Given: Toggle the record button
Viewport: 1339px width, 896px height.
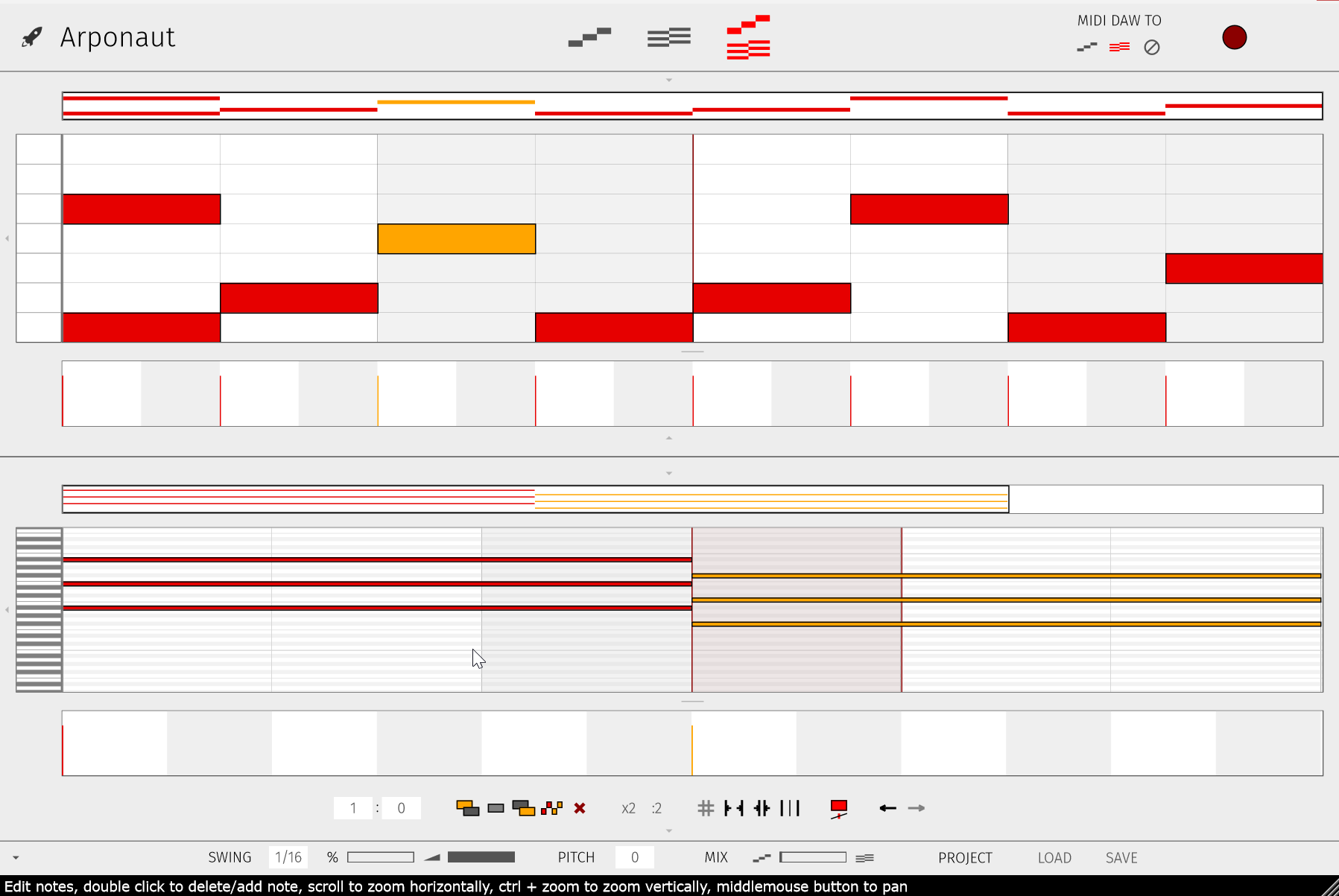Looking at the screenshot, I should click(1233, 37).
